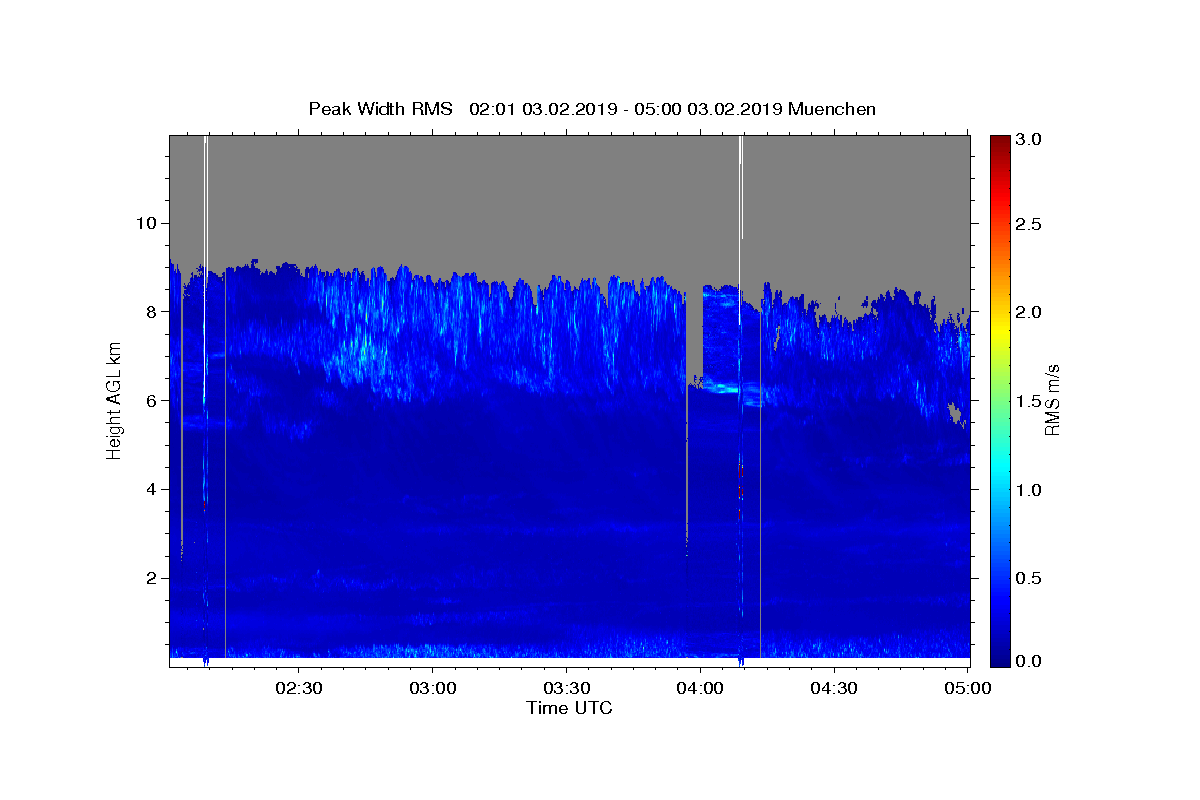Click the 0.5 colorbar tick label
The height and width of the screenshot is (800, 1200).
pyautogui.click(x=1030, y=578)
